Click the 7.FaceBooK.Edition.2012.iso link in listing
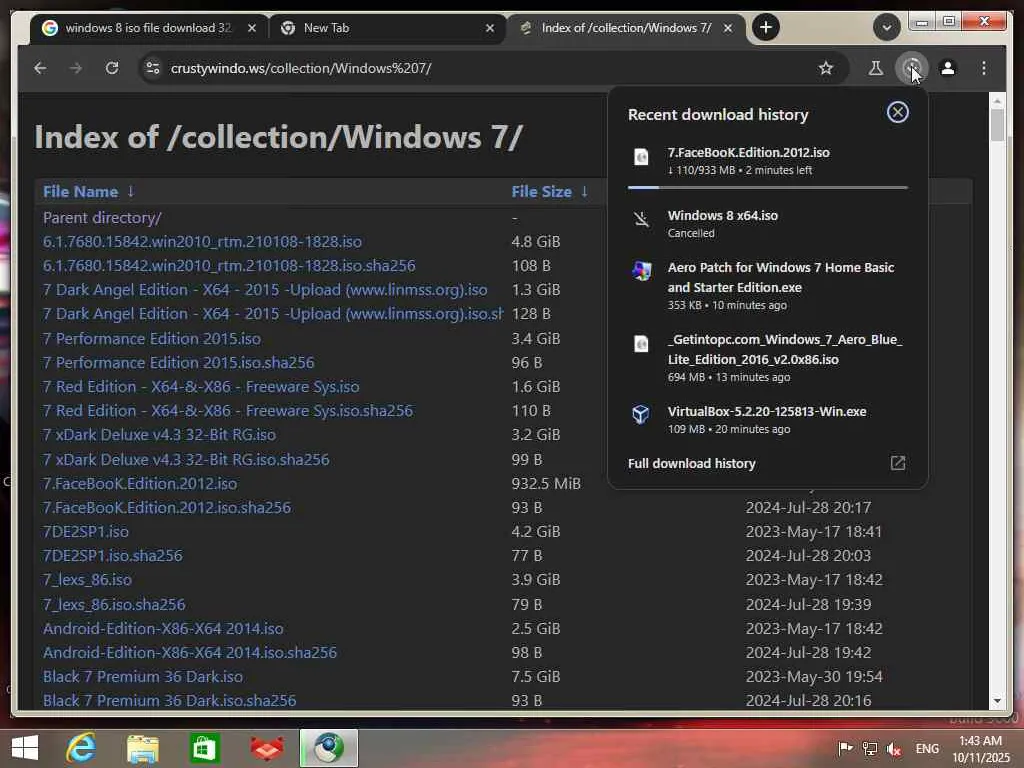 point(140,483)
